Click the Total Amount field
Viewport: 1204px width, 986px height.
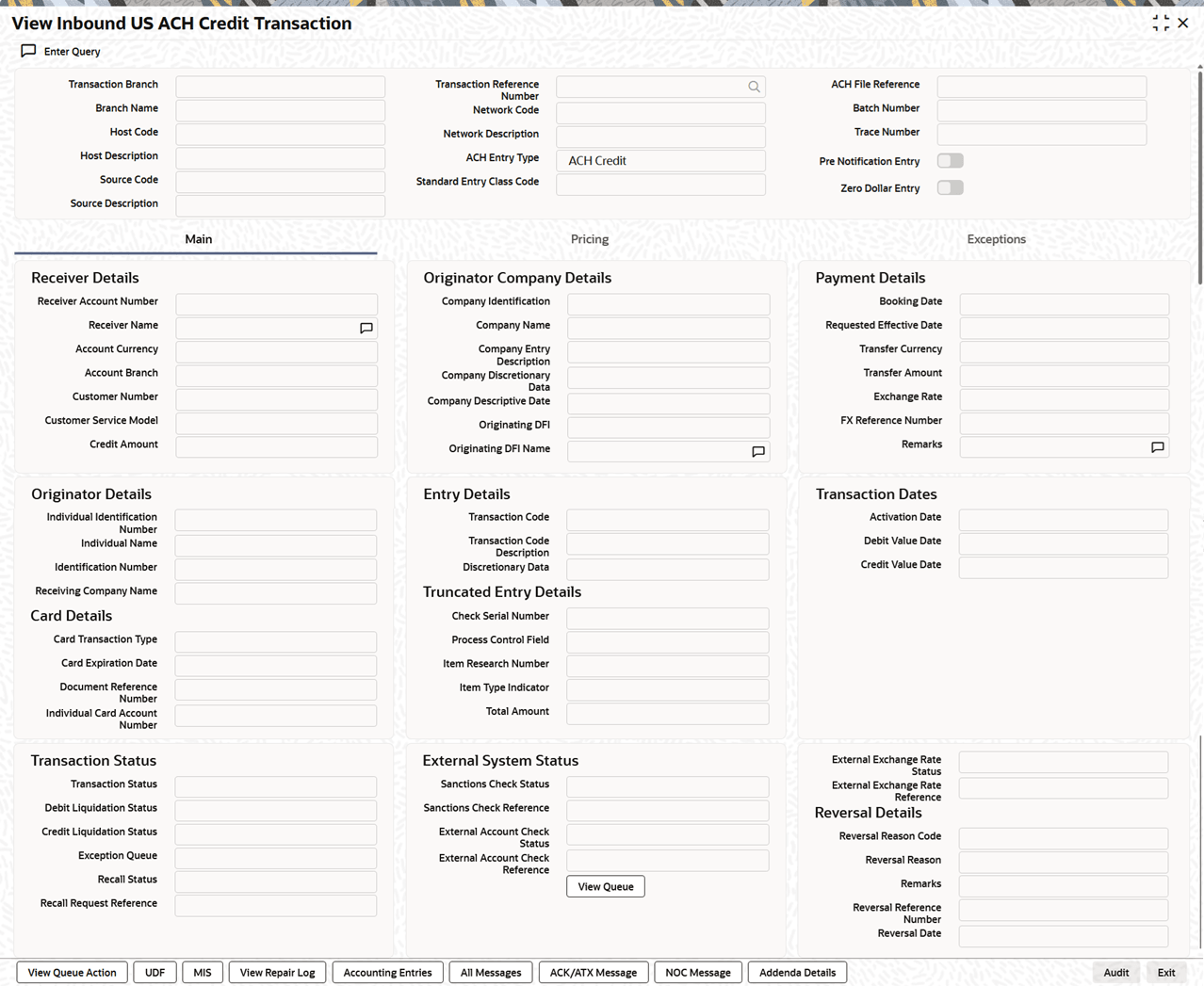[x=668, y=713]
